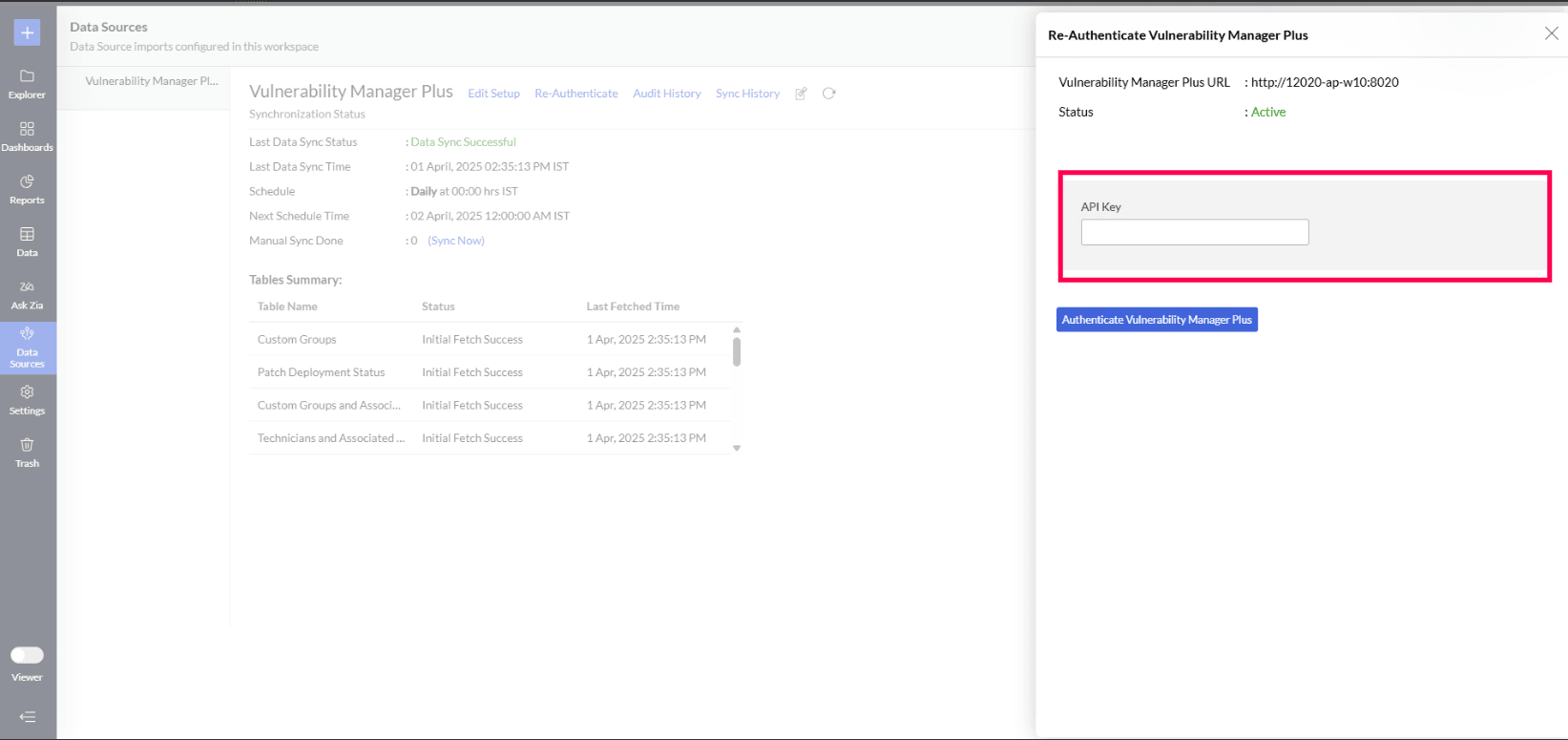Click Technicians and Associated row

point(490,438)
